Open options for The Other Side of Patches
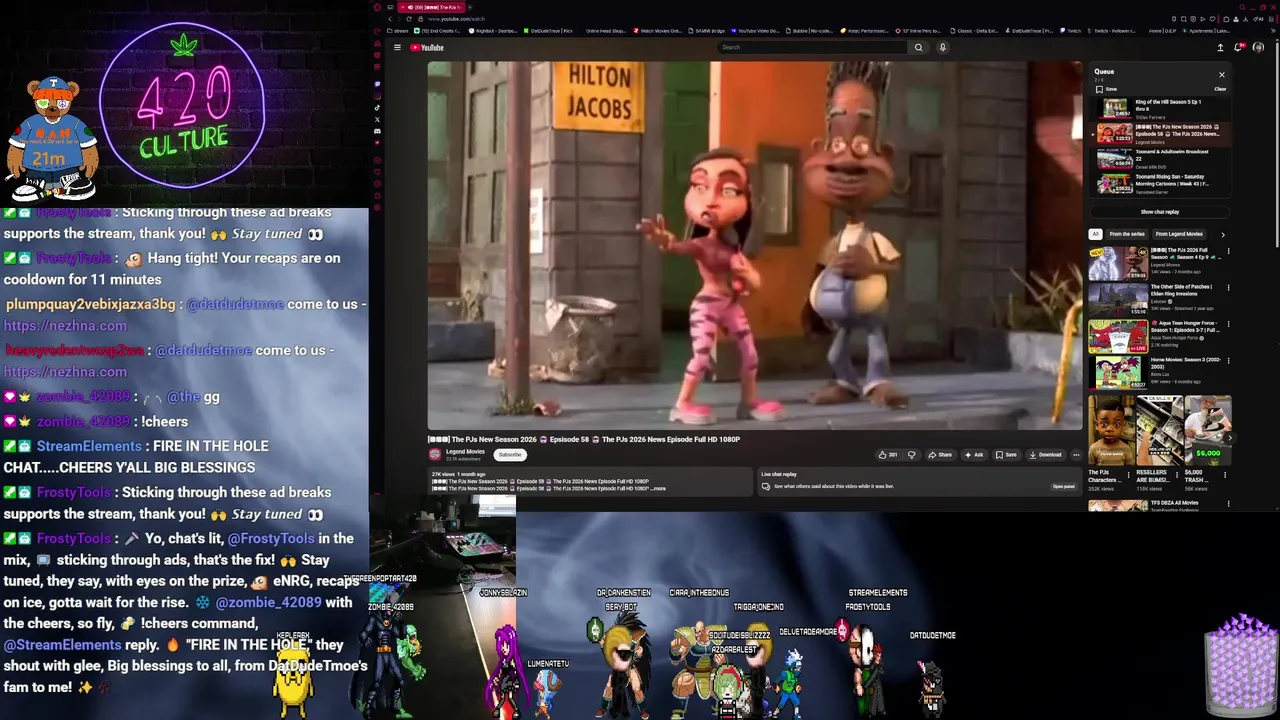This screenshot has height=720, width=1280. [x=1229, y=288]
